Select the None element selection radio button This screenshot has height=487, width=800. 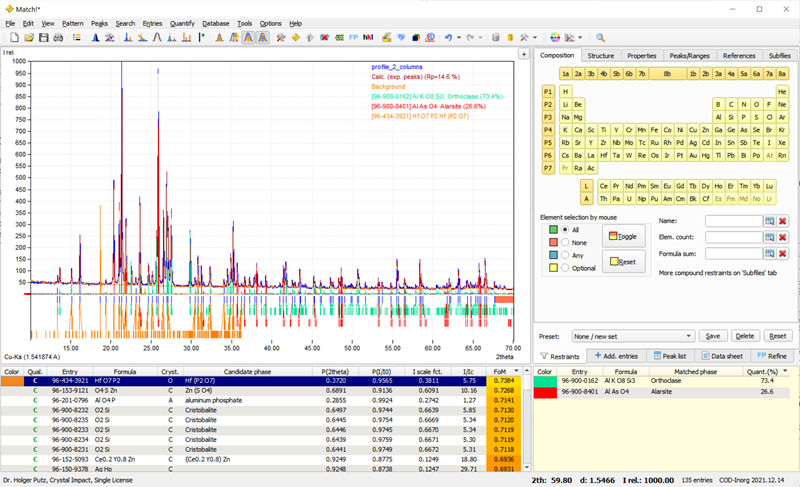click(563, 242)
